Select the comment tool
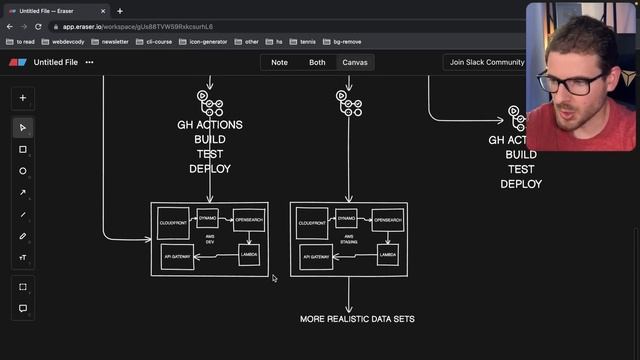This screenshot has height=360, width=640. pyautogui.click(x=23, y=308)
